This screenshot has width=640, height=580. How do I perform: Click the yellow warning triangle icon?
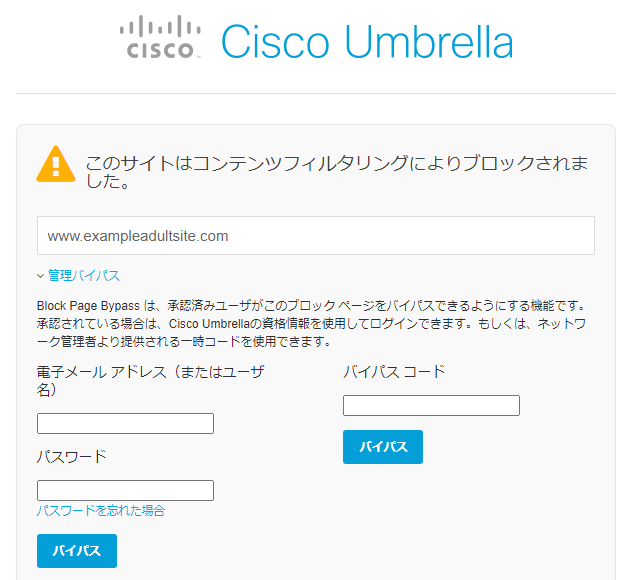point(56,165)
